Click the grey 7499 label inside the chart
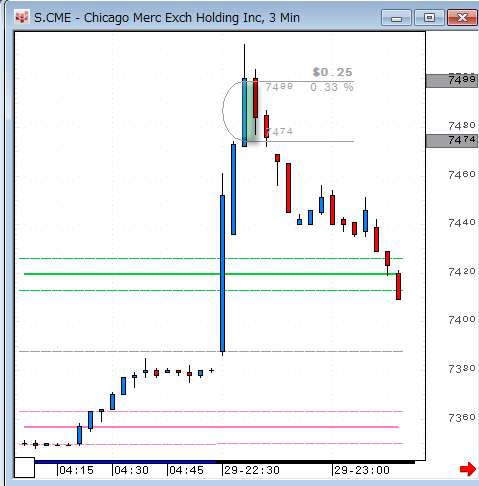The width and height of the screenshot is (479, 486). coord(279,87)
